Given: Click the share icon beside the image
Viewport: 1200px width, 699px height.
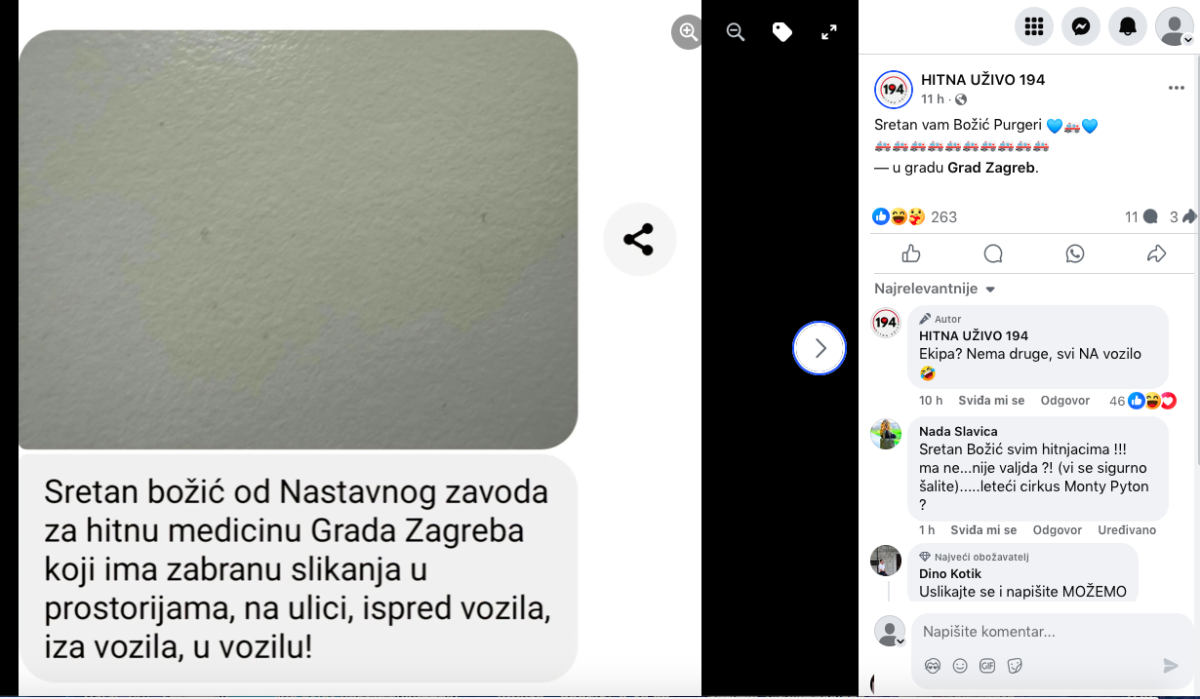Looking at the screenshot, I should pyautogui.click(x=639, y=240).
